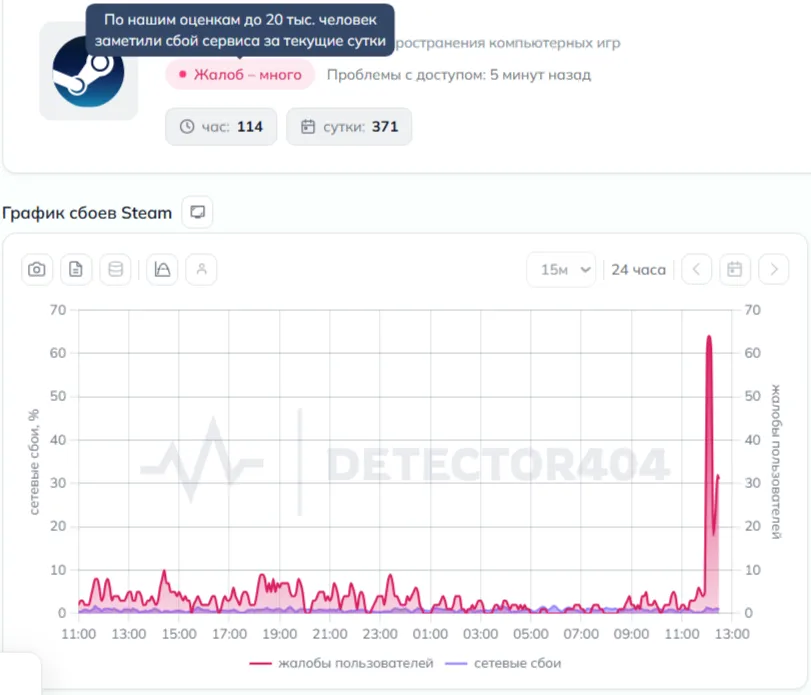Click the 24 часа range label
The height and width of the screenshot is (695, 811).
click(638, 270)
